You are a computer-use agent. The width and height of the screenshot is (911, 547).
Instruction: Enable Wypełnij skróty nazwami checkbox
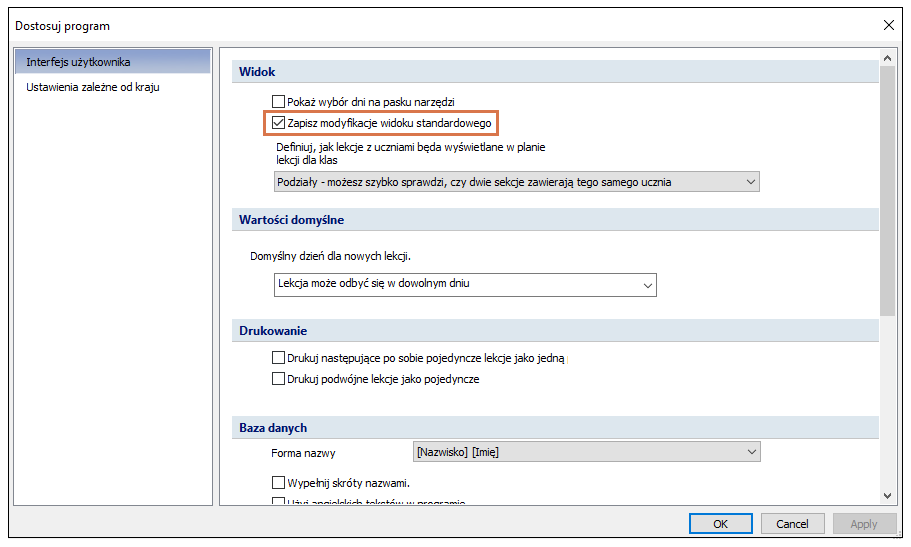(x=278, y=482)
